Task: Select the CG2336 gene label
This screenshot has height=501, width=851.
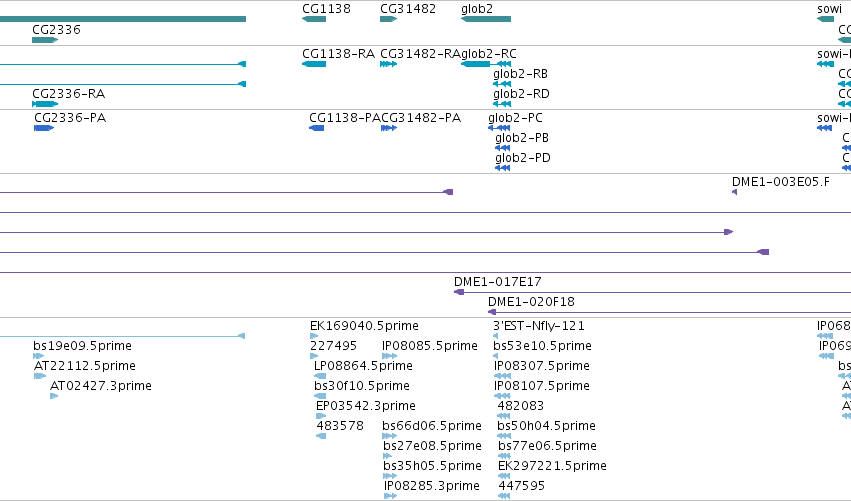Action: [x=56, y=29]
